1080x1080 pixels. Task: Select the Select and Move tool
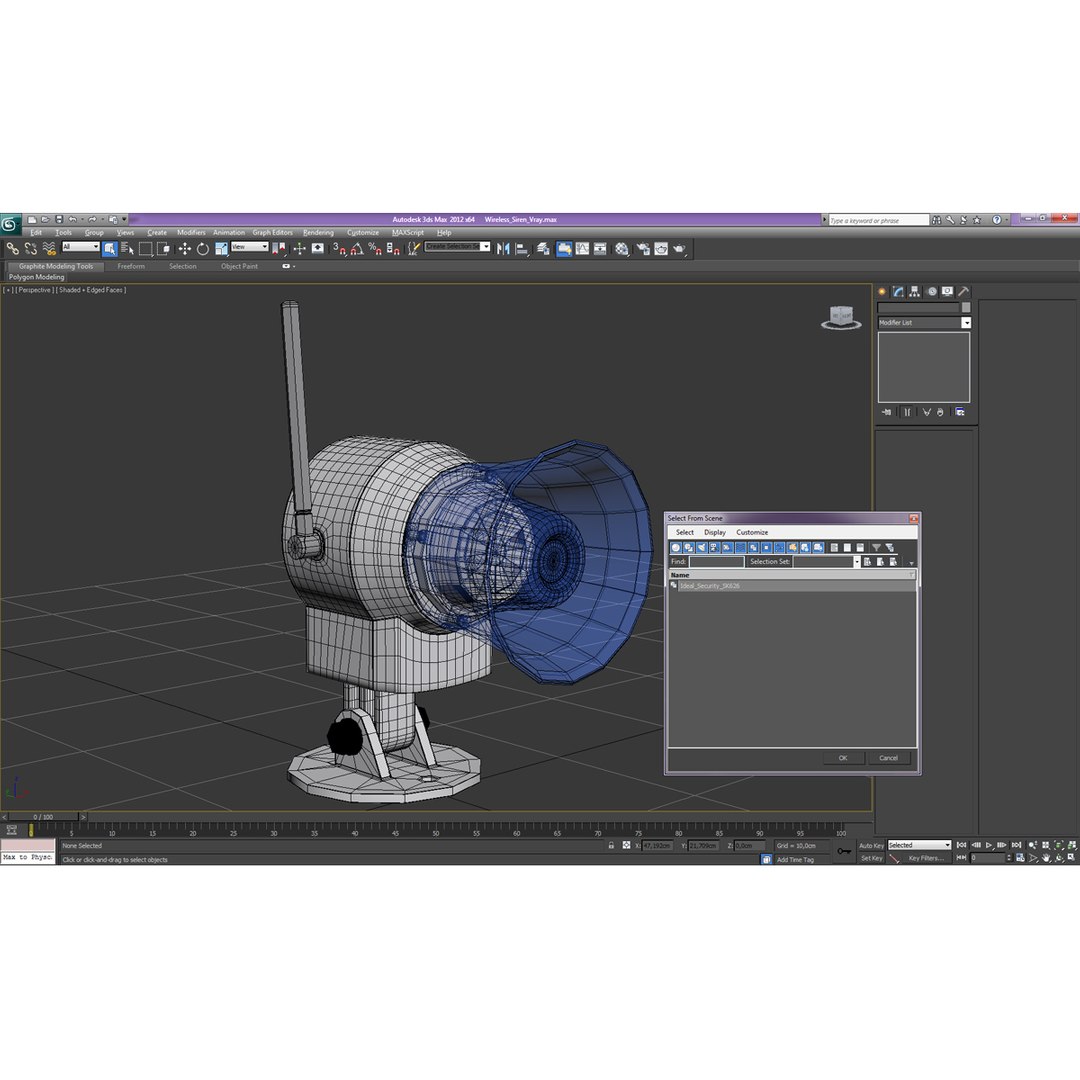click(x=185, y=249)
